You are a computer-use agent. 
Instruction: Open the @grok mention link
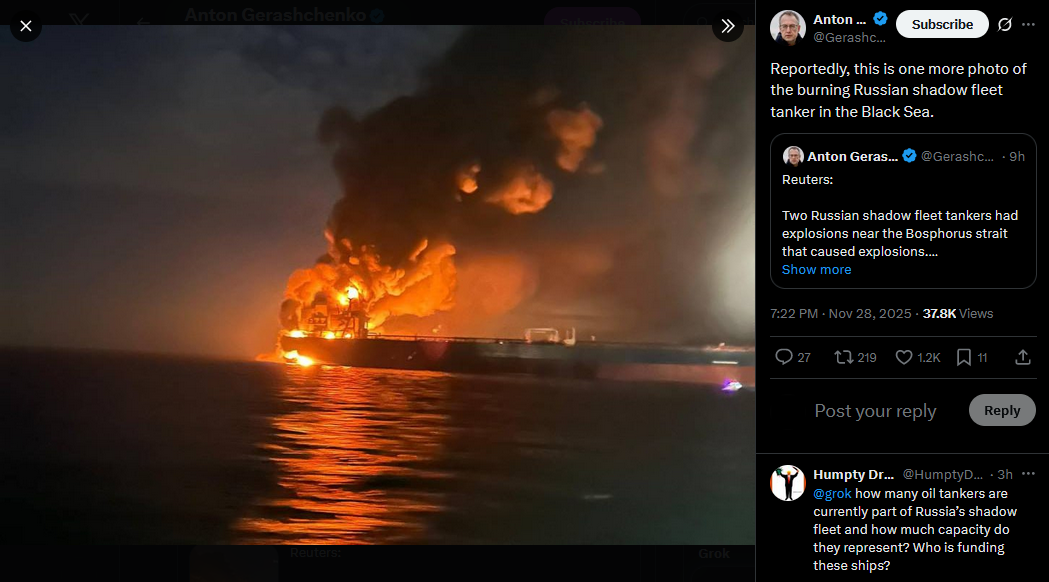832,494
